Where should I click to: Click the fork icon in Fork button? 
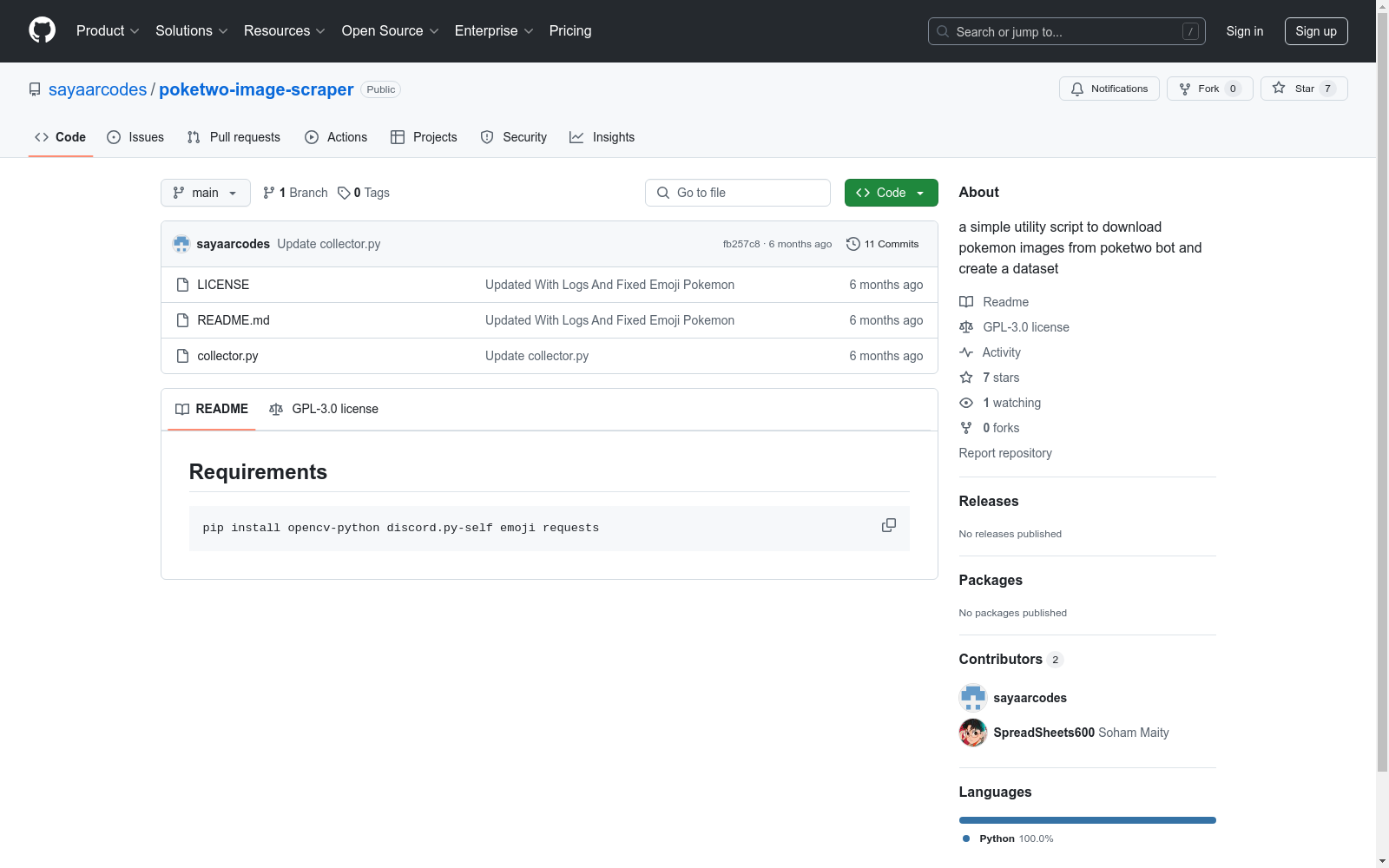1185,89
